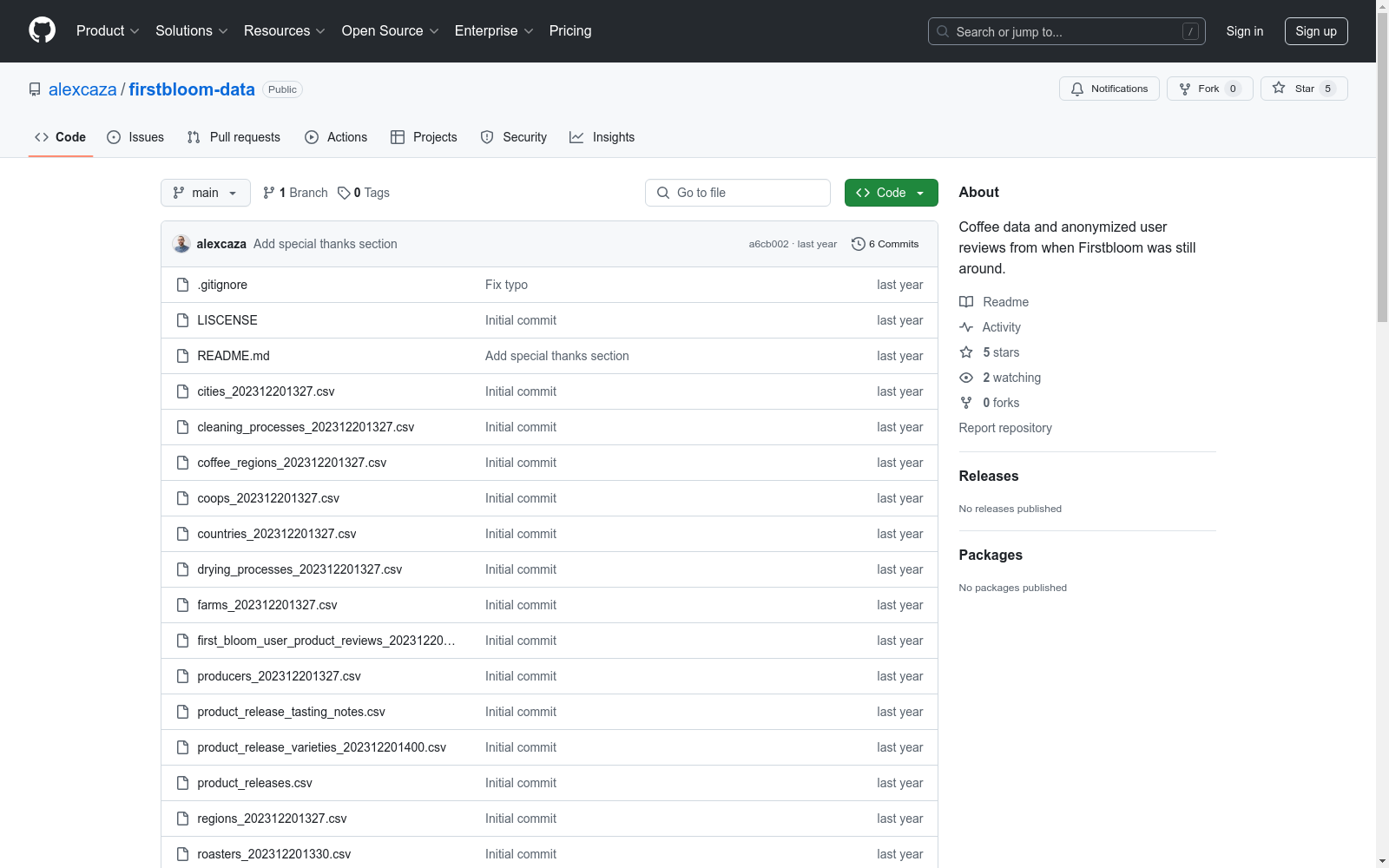Click the pulse icon next to Activity
The height and width of the screenshot is (868, 1389).
pyautogui.click(x=966, y=327)
